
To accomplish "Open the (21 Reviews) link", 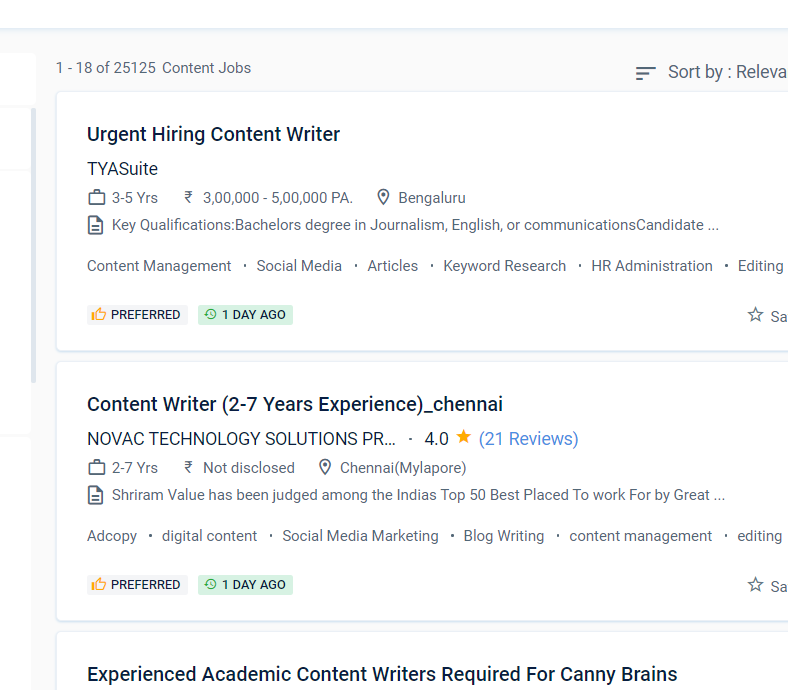I will tap(528, 439).
